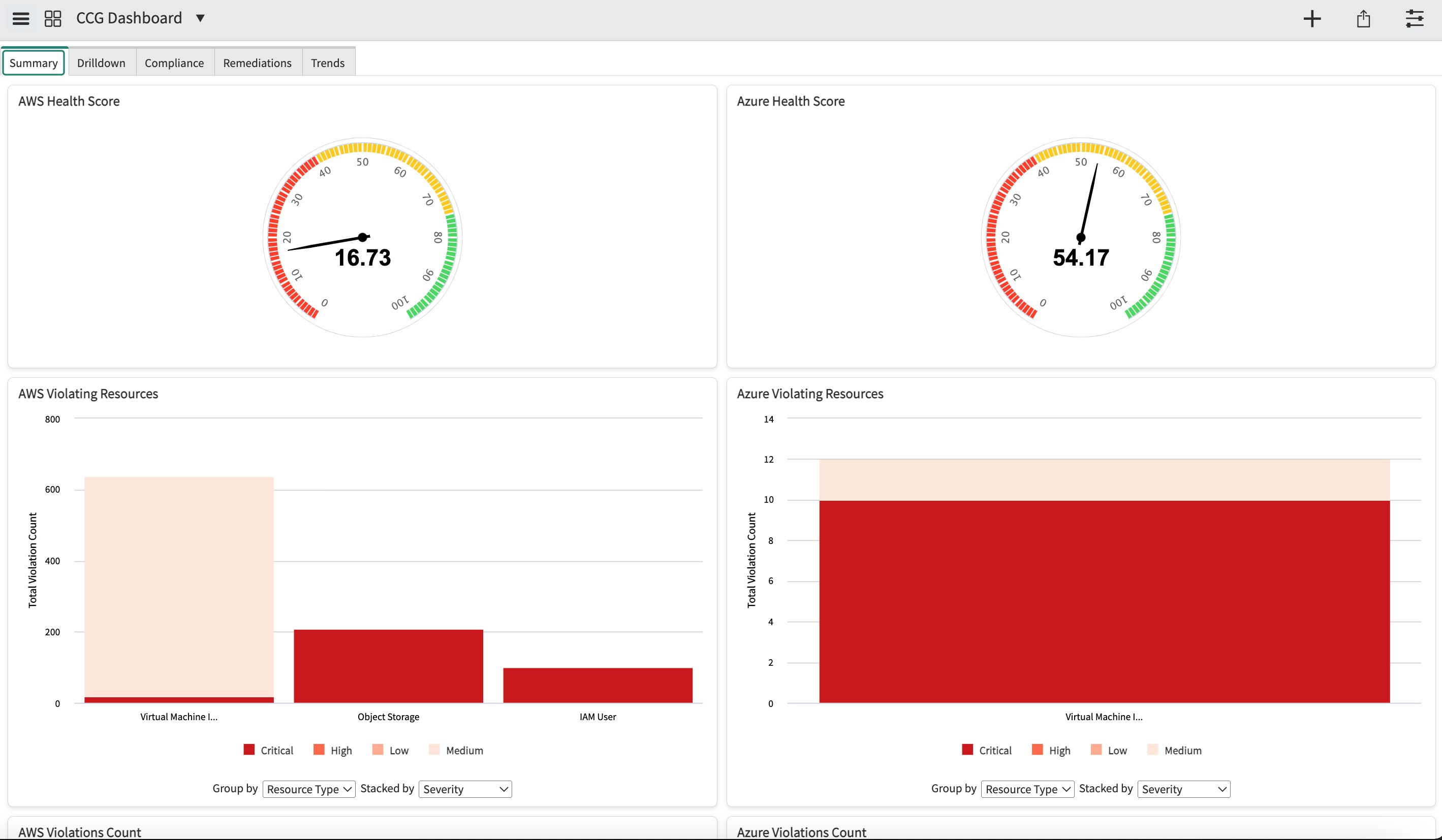Open the Trends tab
1442x840 pixels.
point(327,62)
